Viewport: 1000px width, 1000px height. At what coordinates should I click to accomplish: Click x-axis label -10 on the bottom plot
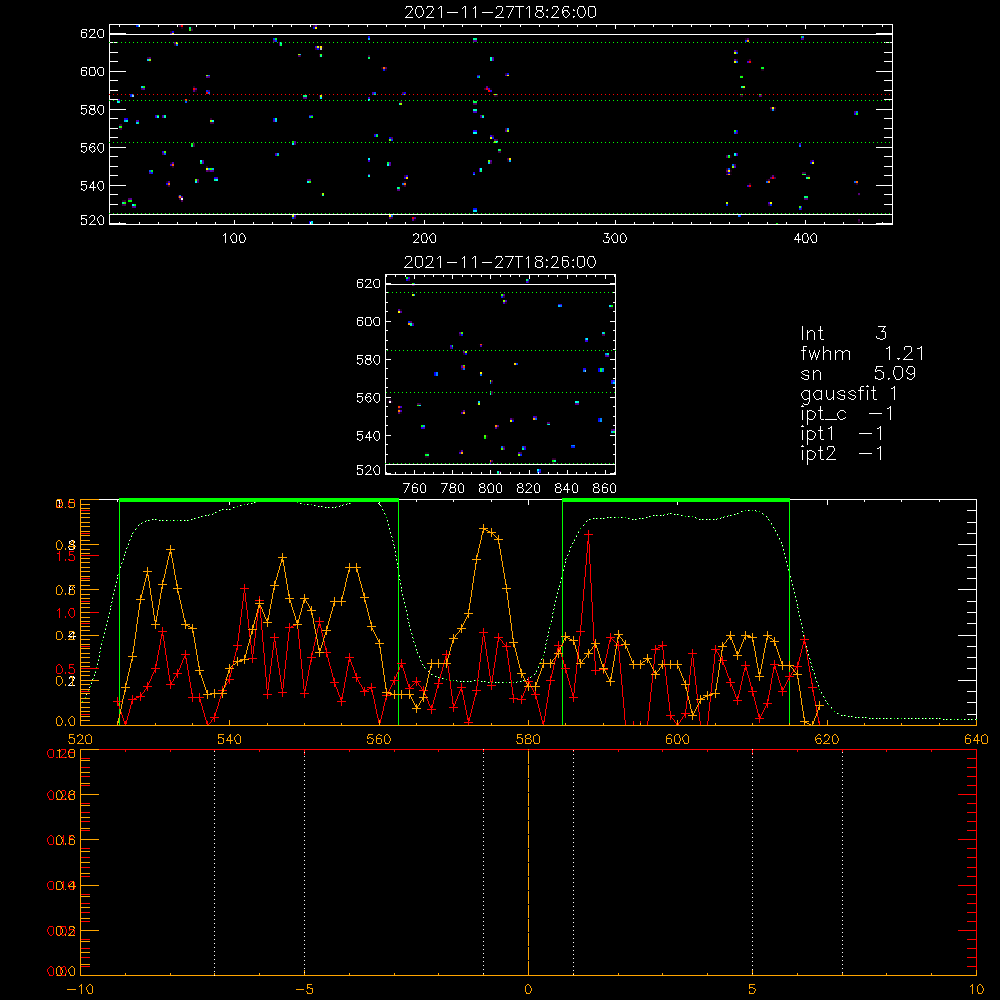(80, 990)
